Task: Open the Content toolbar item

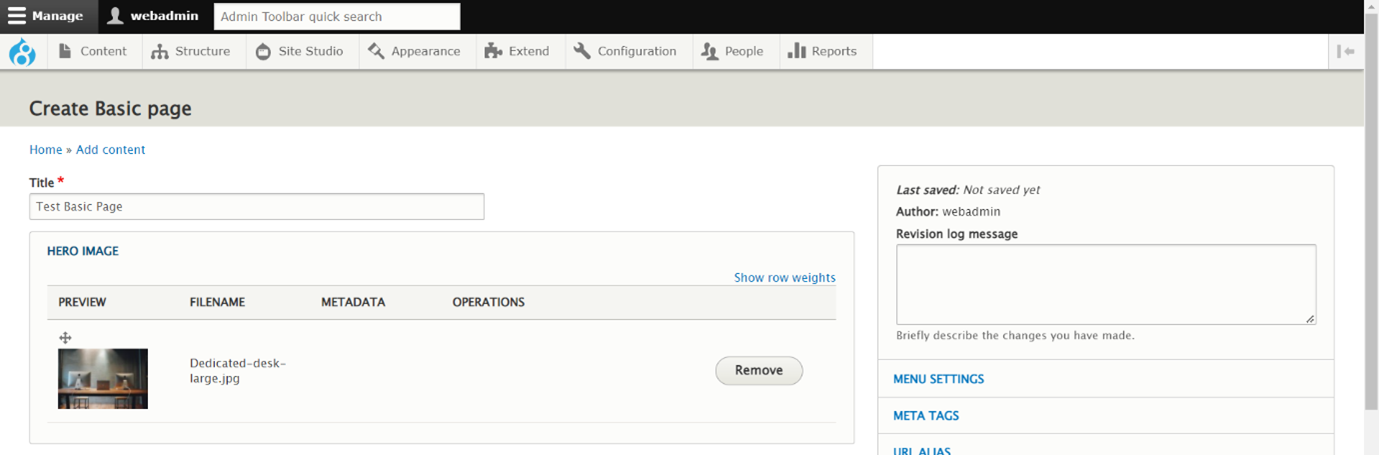Action: pyautogui.click(x=93, y=52)
